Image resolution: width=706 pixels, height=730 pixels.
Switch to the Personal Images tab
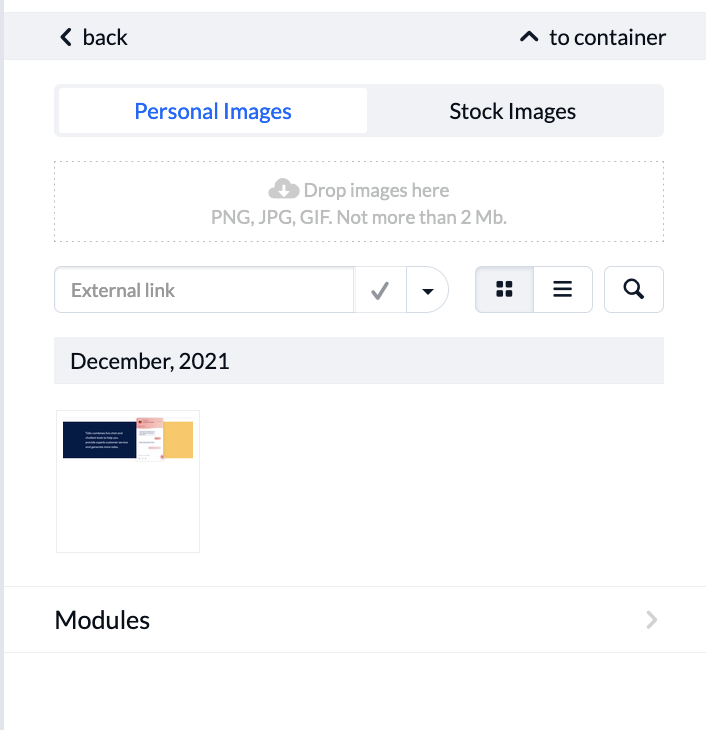(x=213, y=111)
